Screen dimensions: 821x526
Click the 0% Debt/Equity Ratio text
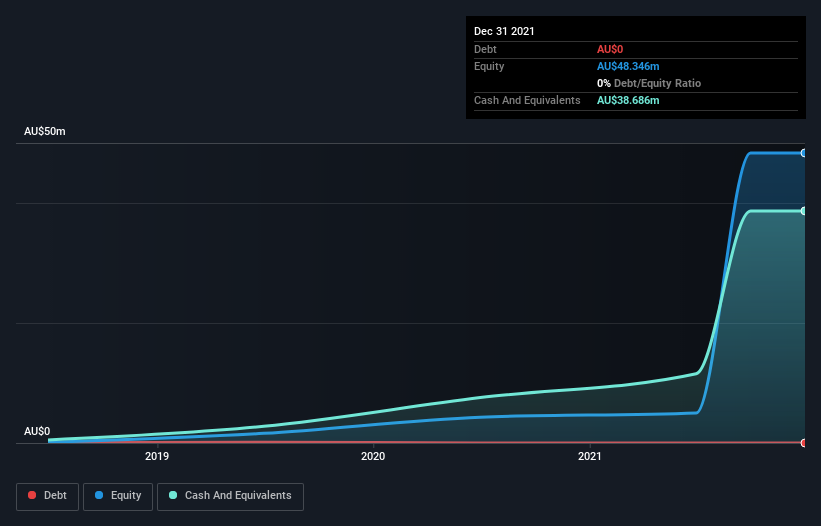click(x=649, y=83)
